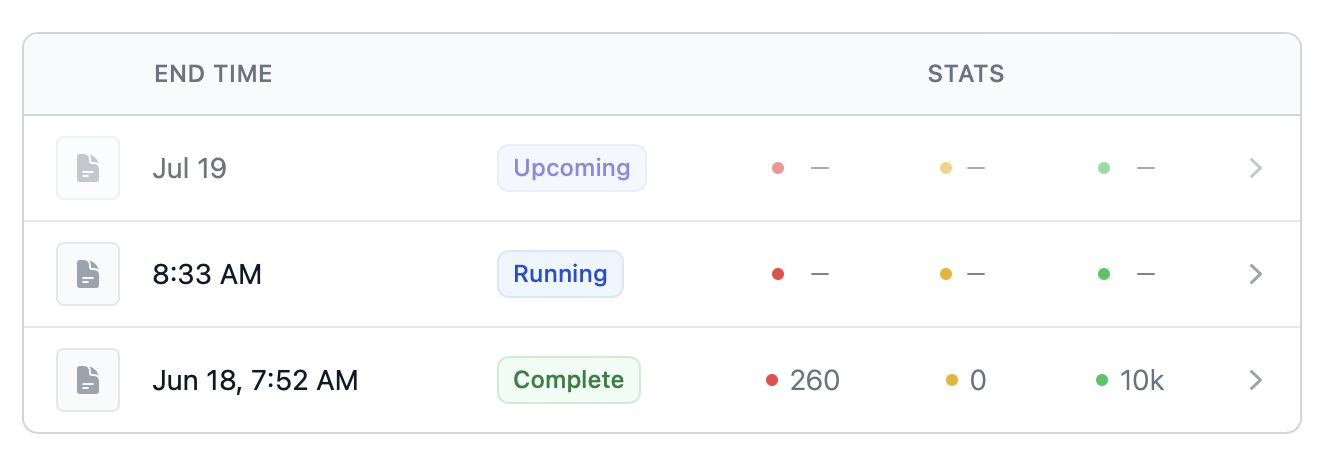The image size is (1334, 462).
Task: Click the yellow stat dot in the Running row
Action: 946,274
